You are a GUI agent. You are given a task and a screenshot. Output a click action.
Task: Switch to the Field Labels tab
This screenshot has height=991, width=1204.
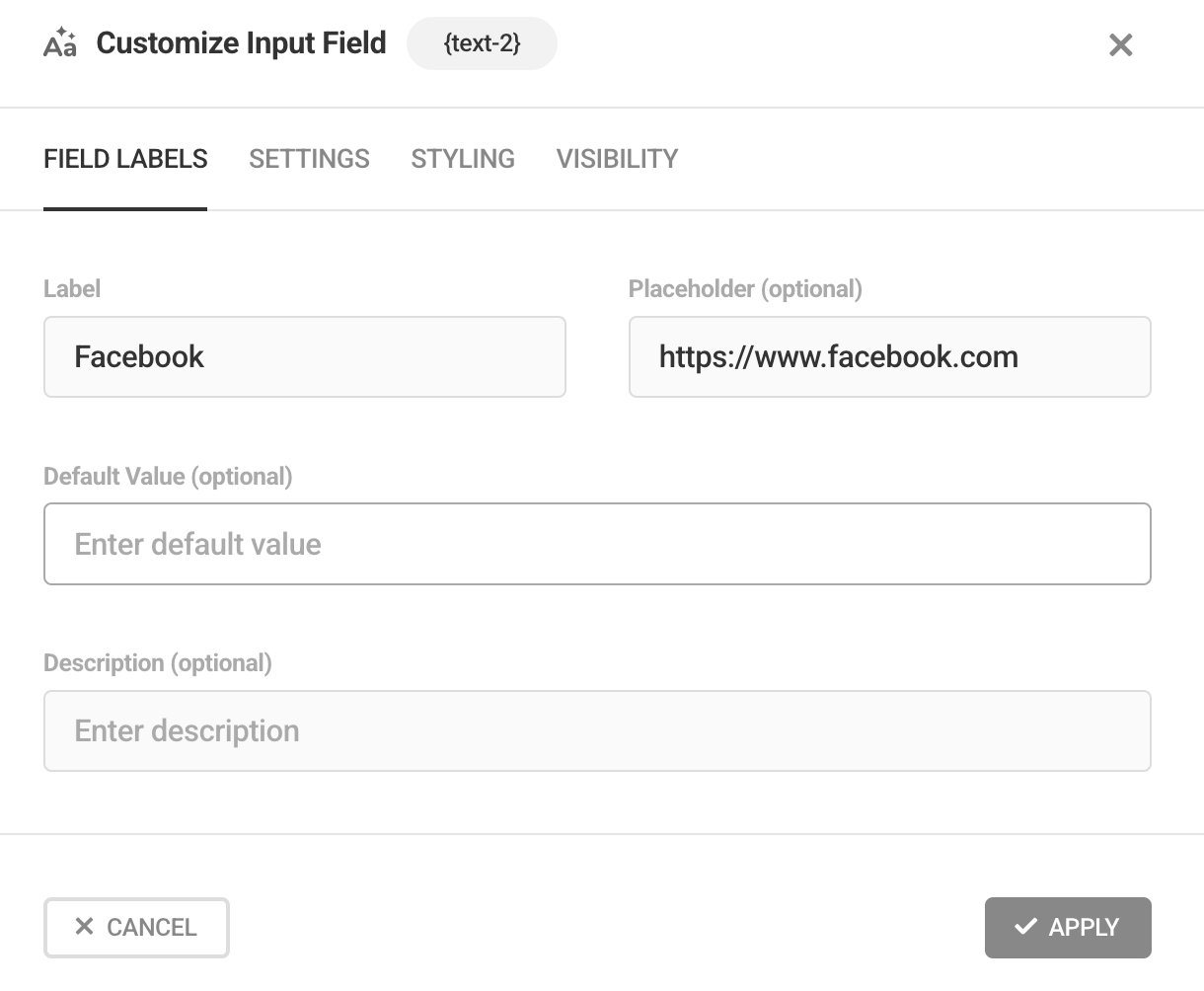coord(125,159)
